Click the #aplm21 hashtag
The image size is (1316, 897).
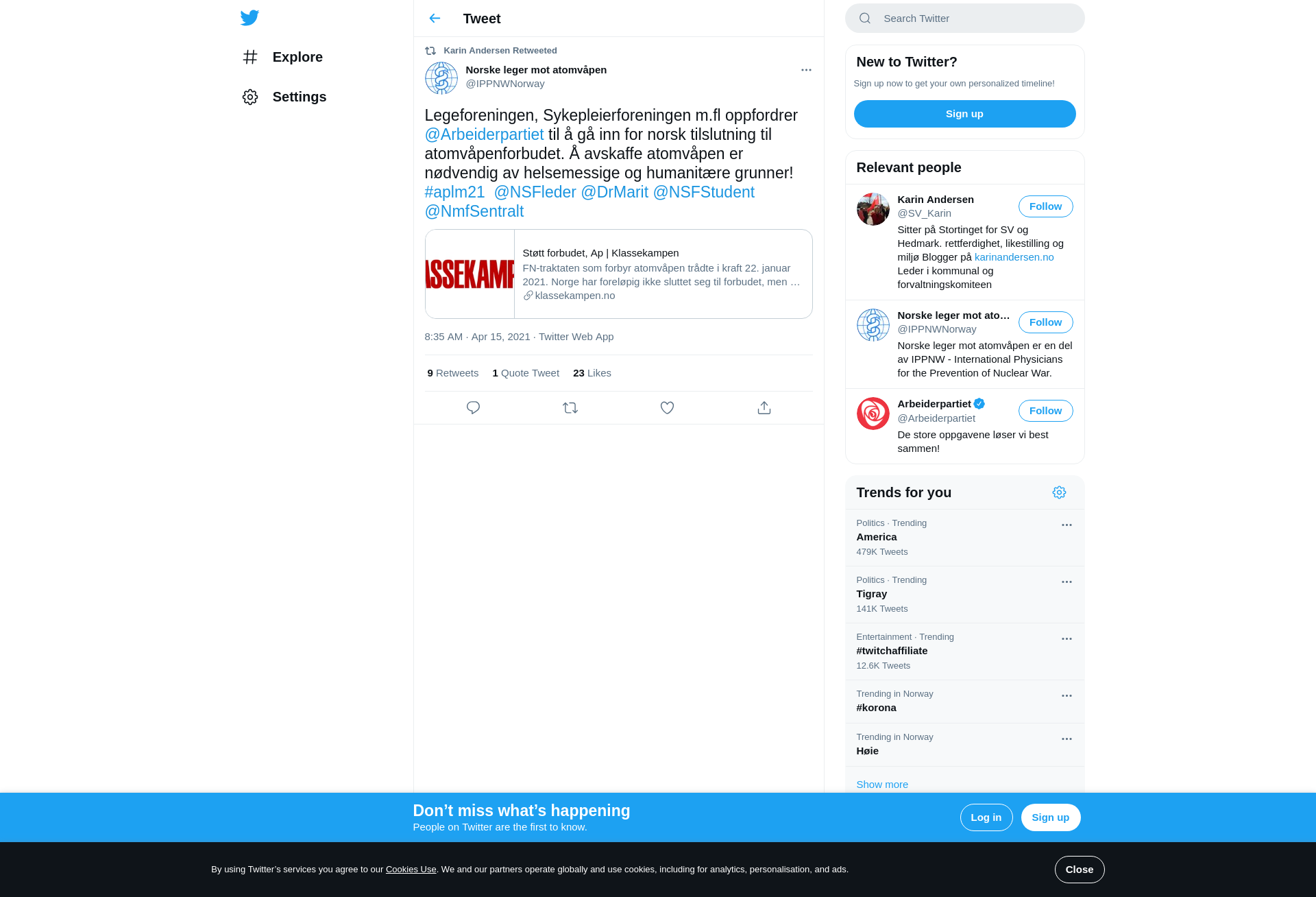[x=454, y=192]
